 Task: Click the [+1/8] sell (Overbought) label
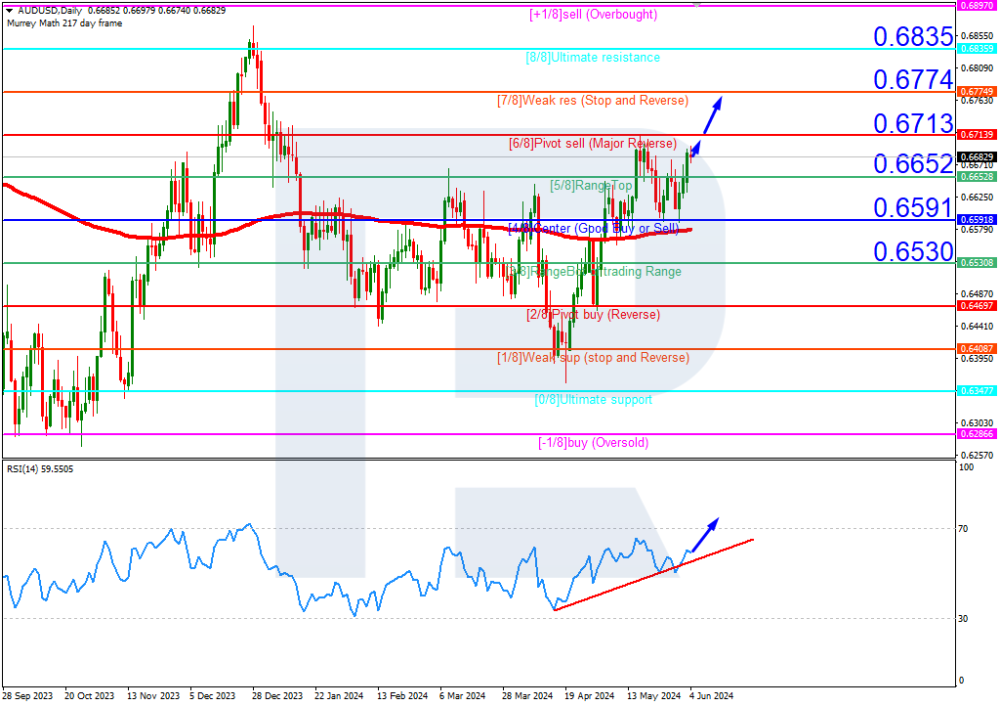click(592, 15)
